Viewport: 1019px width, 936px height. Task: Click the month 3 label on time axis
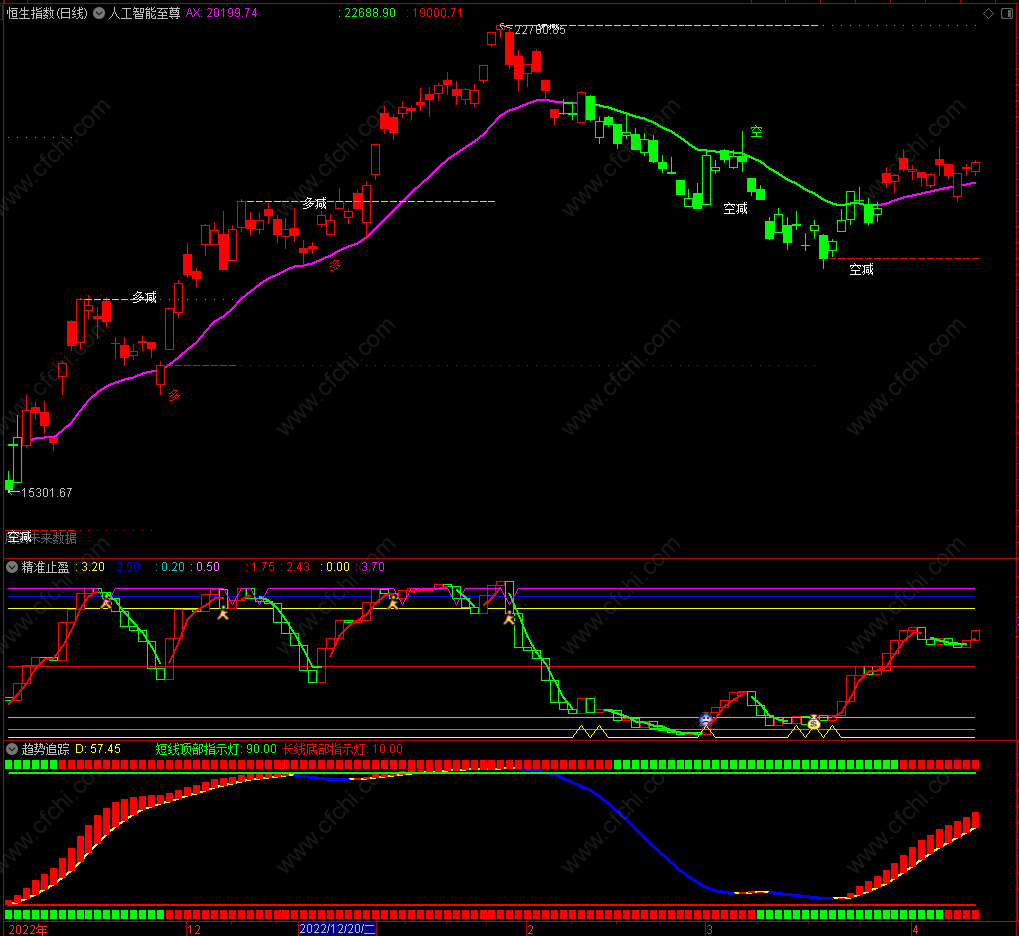(x=708, y=929)
